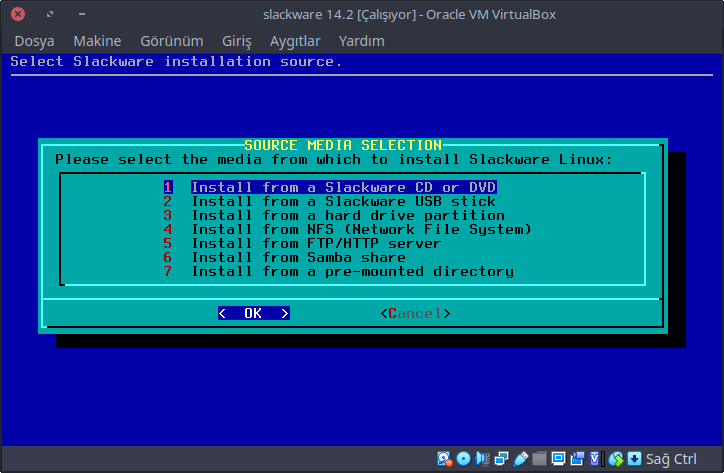Open the USB devices status icon
Viewport: 724px width, 473px height.
520,459
